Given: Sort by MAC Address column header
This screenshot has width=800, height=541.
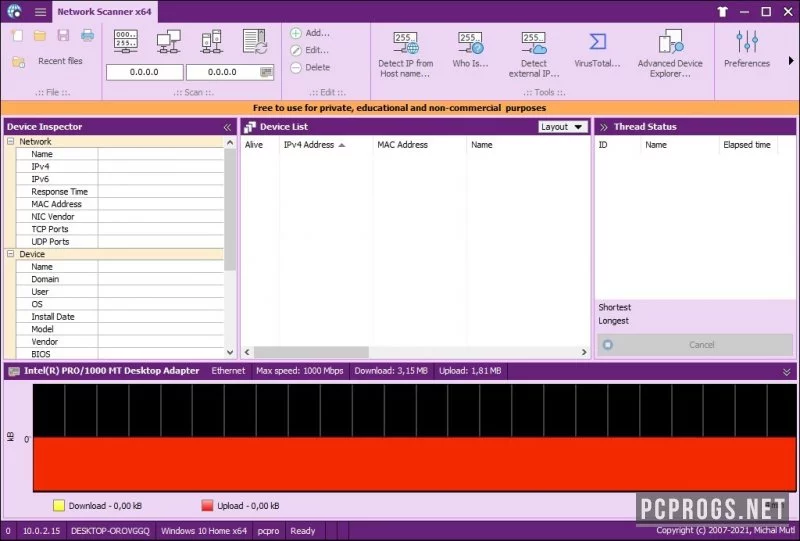Looking at the screenshot, I should [419, 145].
